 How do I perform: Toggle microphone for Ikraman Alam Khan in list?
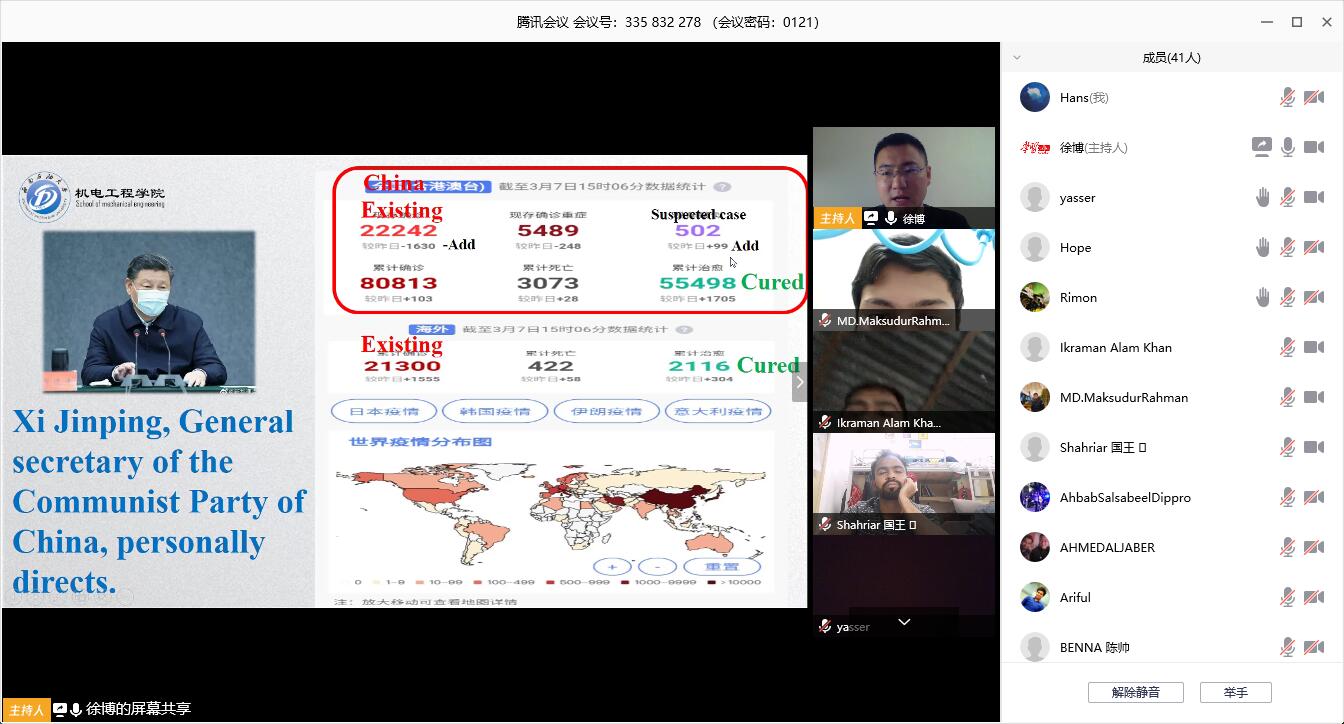point(1288,348)
